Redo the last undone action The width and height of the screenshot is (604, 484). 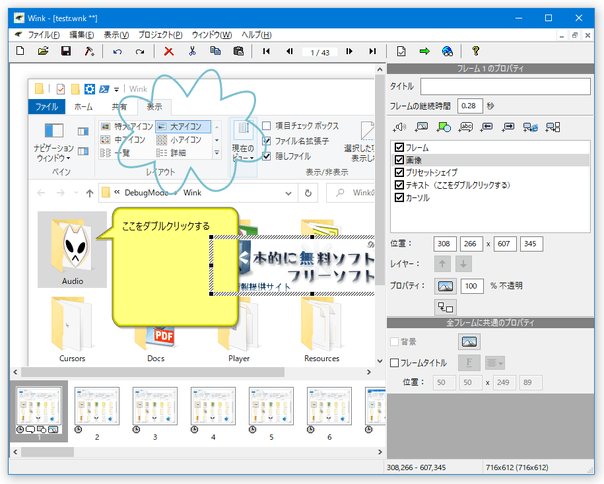[140, 51]
